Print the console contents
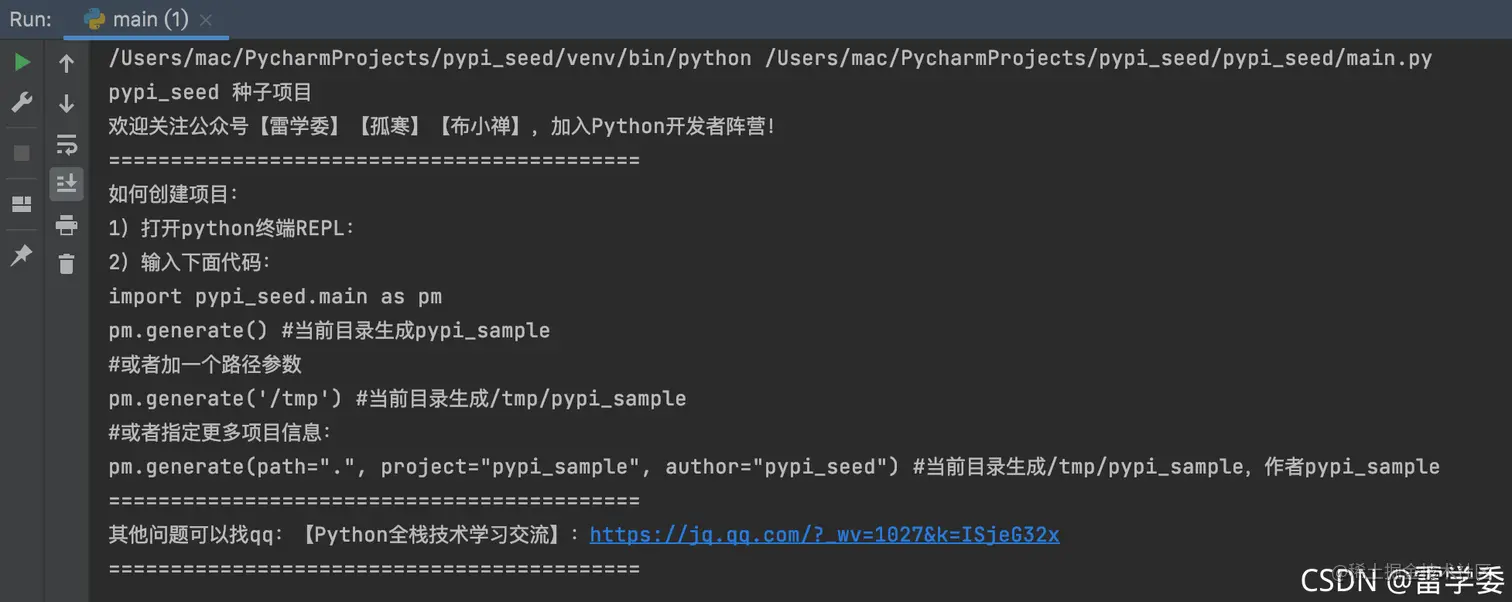 [66, 224]
